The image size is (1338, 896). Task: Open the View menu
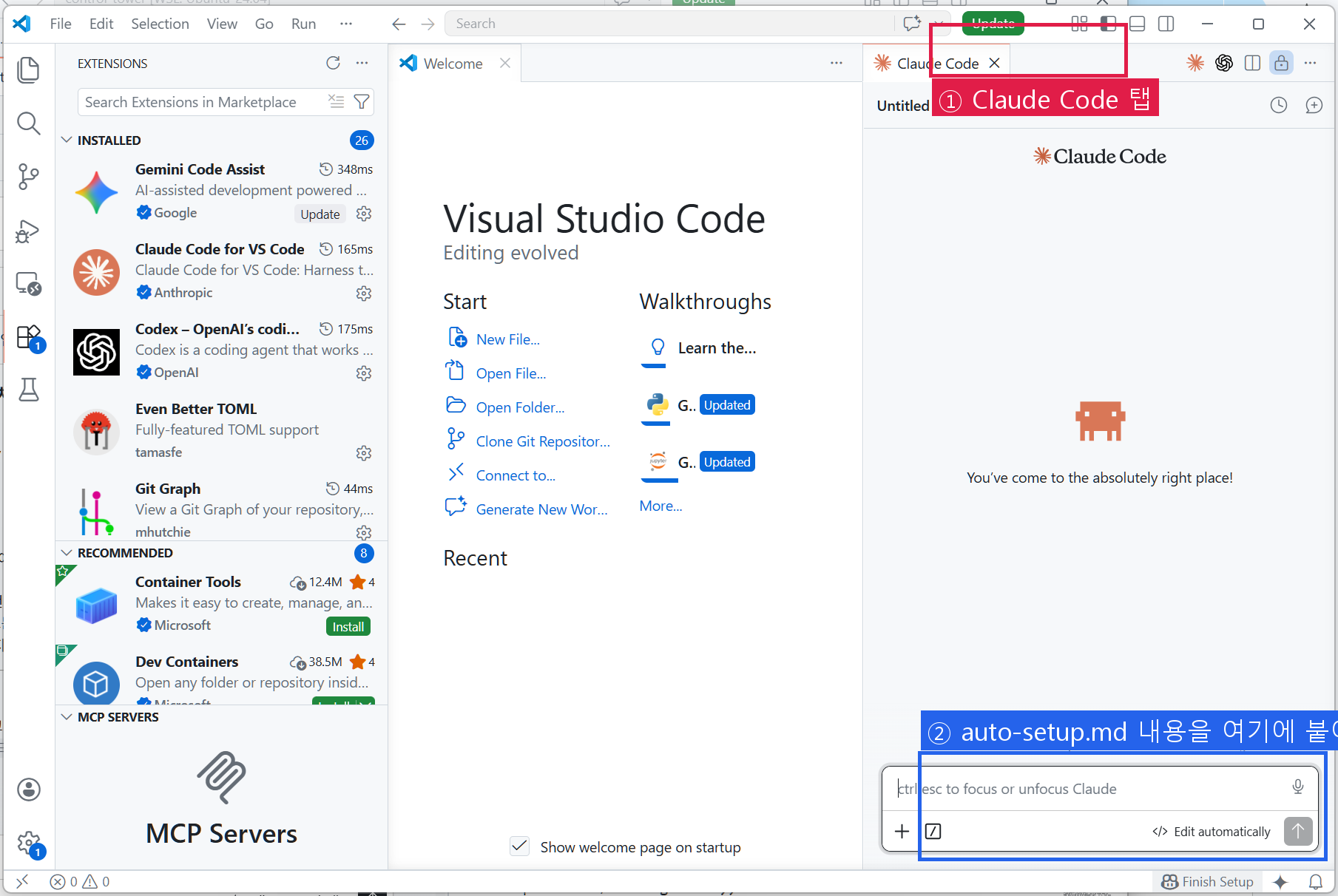[222, 24]
